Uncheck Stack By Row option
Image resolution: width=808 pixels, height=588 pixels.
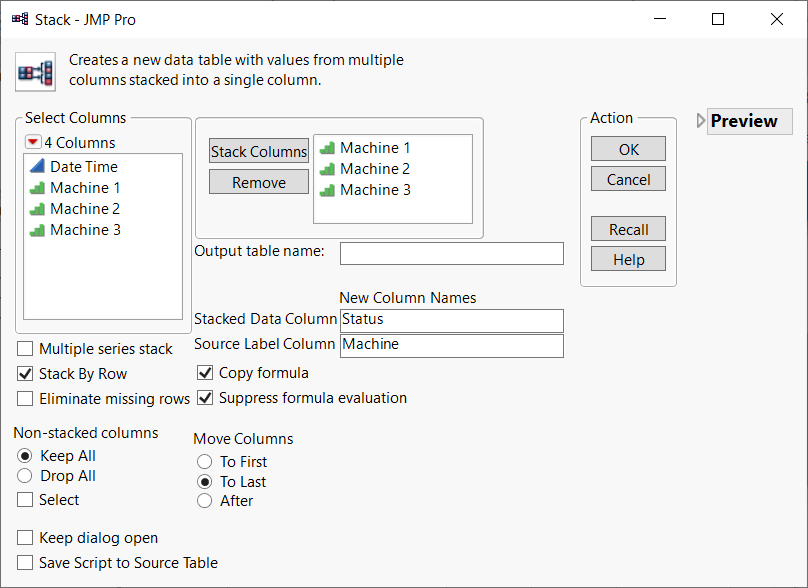pyautogui.click(x=25, y=374)
